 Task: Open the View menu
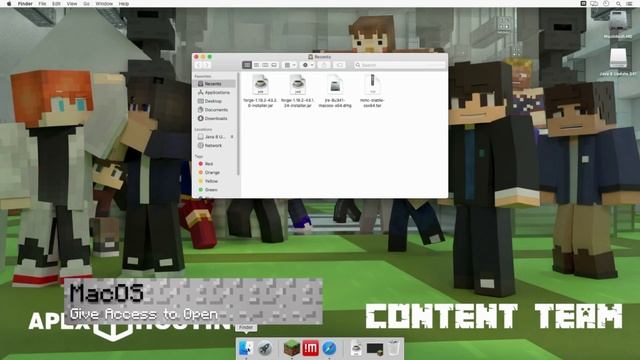72,4
